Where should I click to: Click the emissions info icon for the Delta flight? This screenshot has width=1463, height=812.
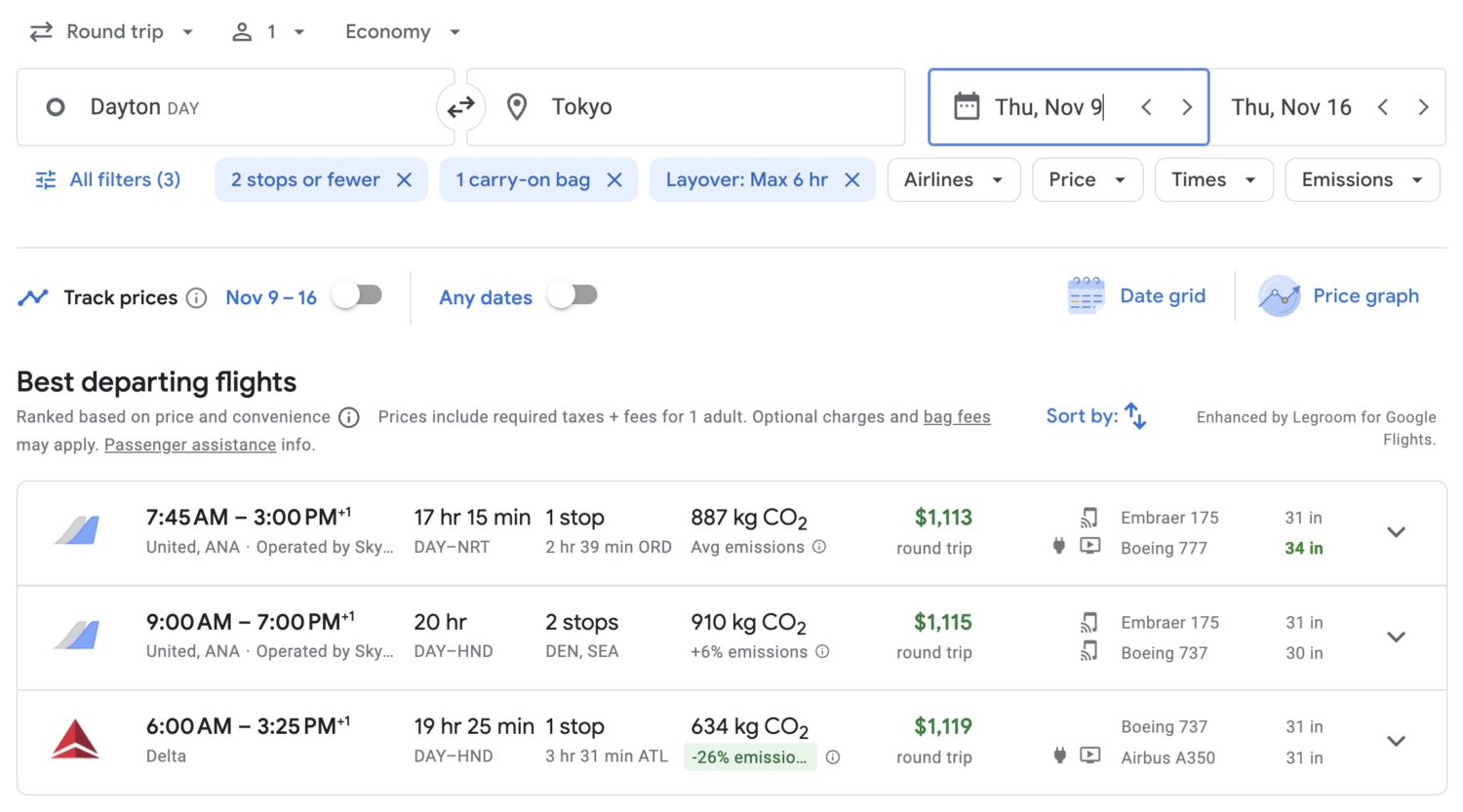[832, 756]
